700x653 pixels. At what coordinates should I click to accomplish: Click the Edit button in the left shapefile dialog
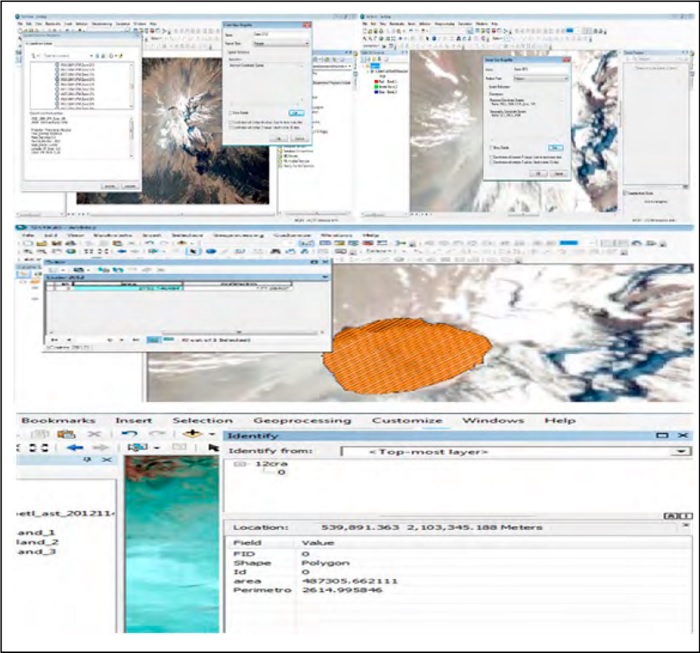point(297,113)
